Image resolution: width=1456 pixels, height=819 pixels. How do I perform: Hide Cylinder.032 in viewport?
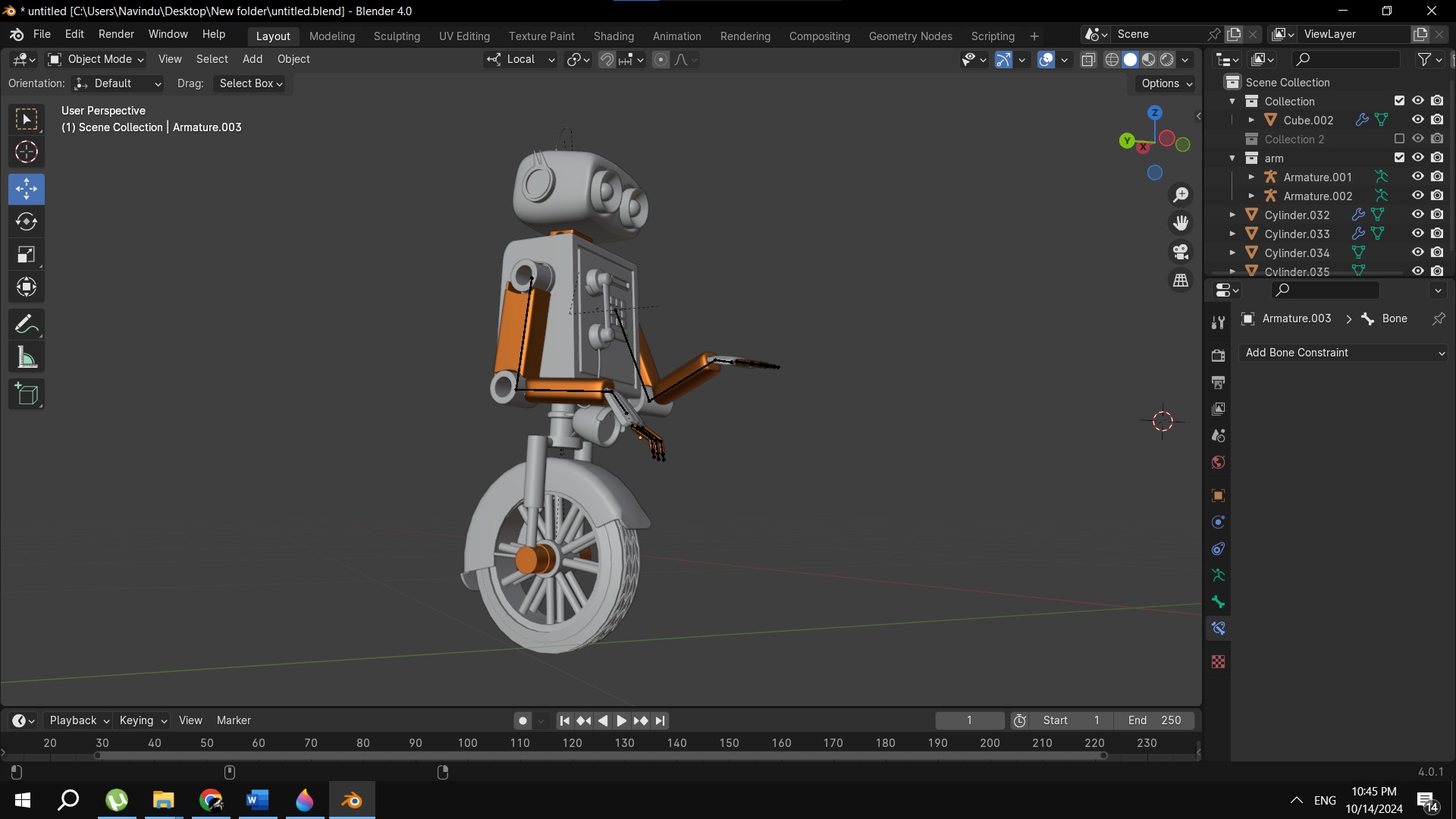click(x=1417, y=214)
